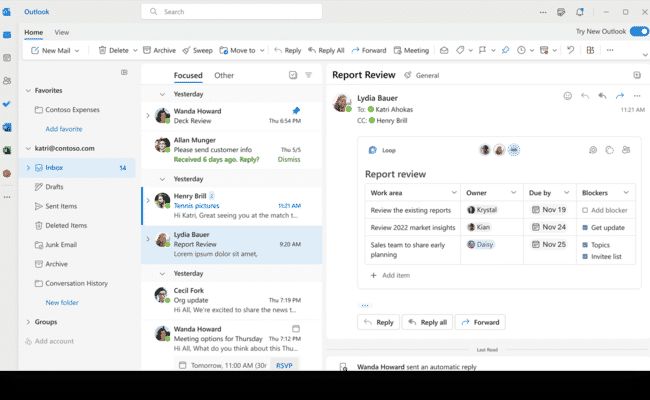Open the View ribbon tab
This screenshot has height=400, width=650.
tap(62, 33)
